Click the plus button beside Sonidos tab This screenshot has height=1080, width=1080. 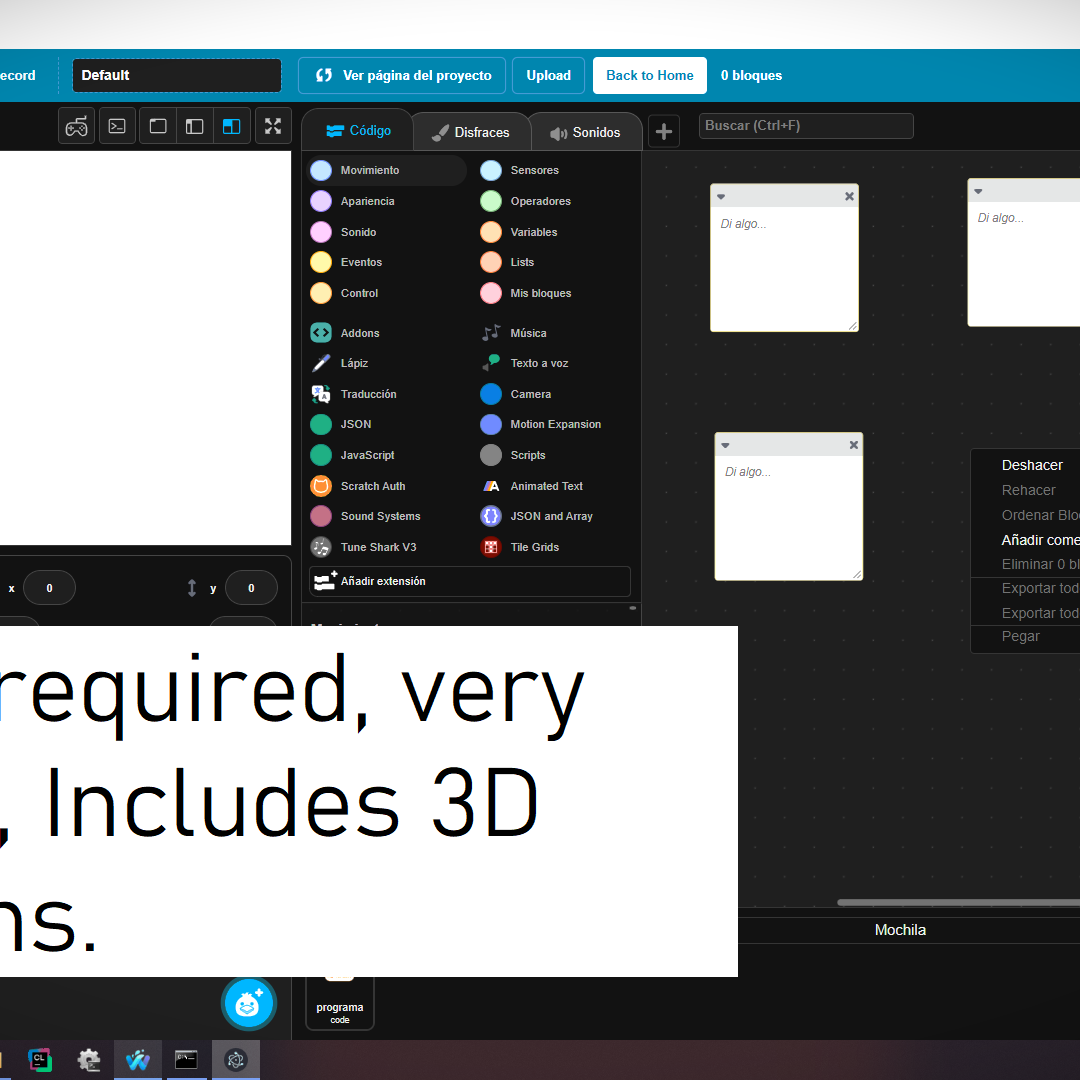pos(664,132)
